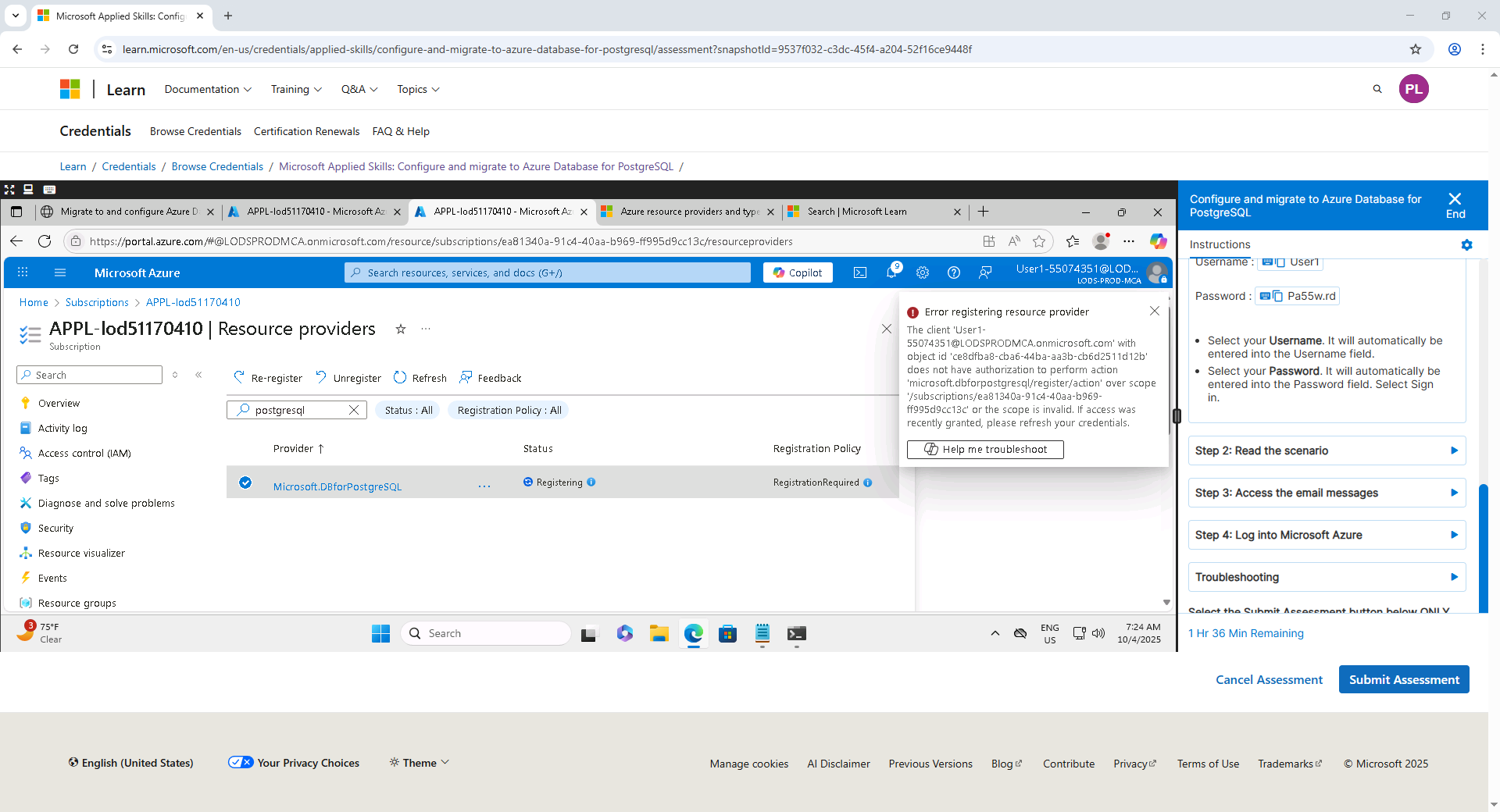Open the Instructions settings gear
Viewport: 1500px width, 812px height.
[x=1466, y=245]
